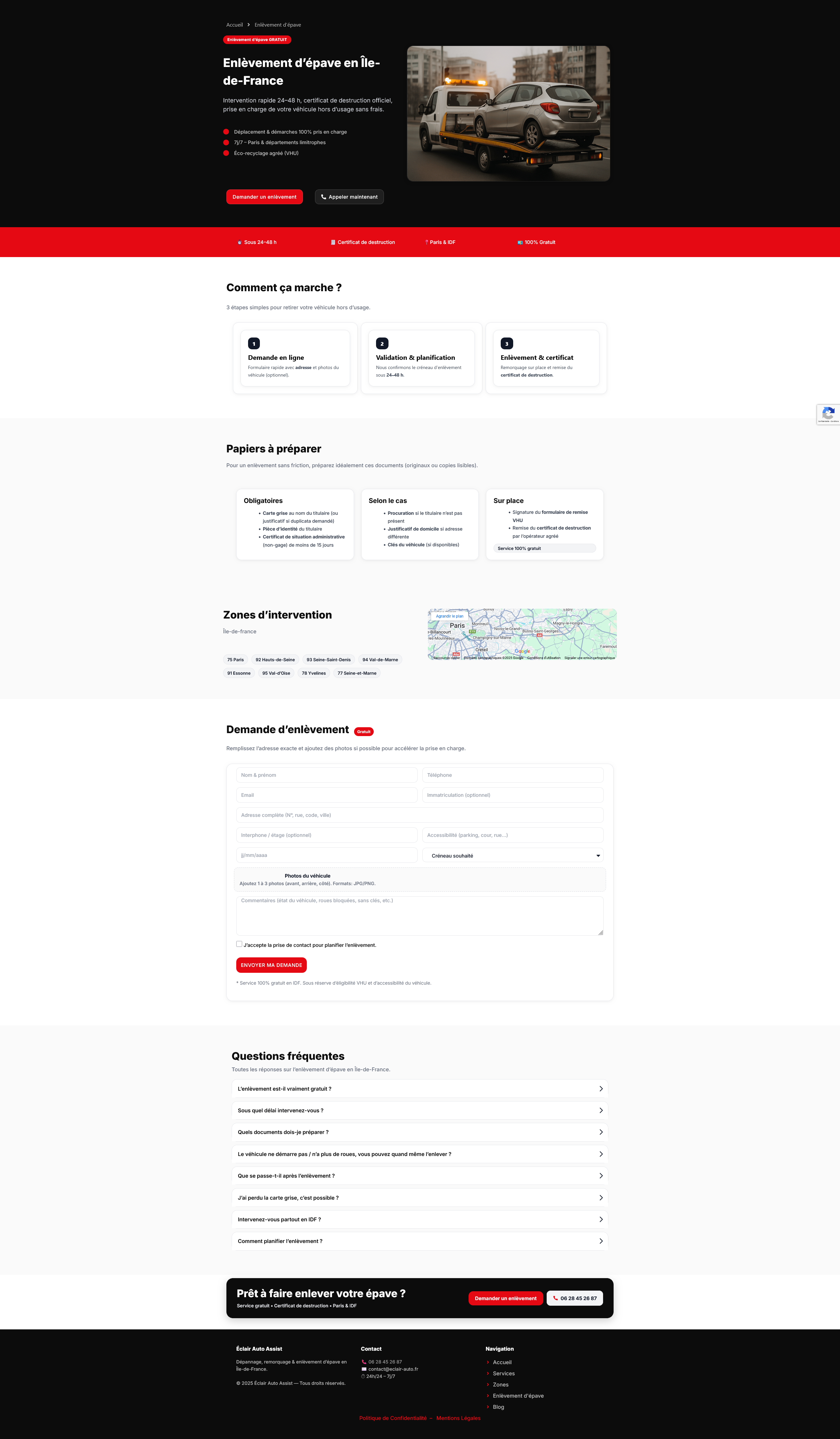Open the Mentions Légales link
The image size is (840, 1439).
(x=458, y=1418)
